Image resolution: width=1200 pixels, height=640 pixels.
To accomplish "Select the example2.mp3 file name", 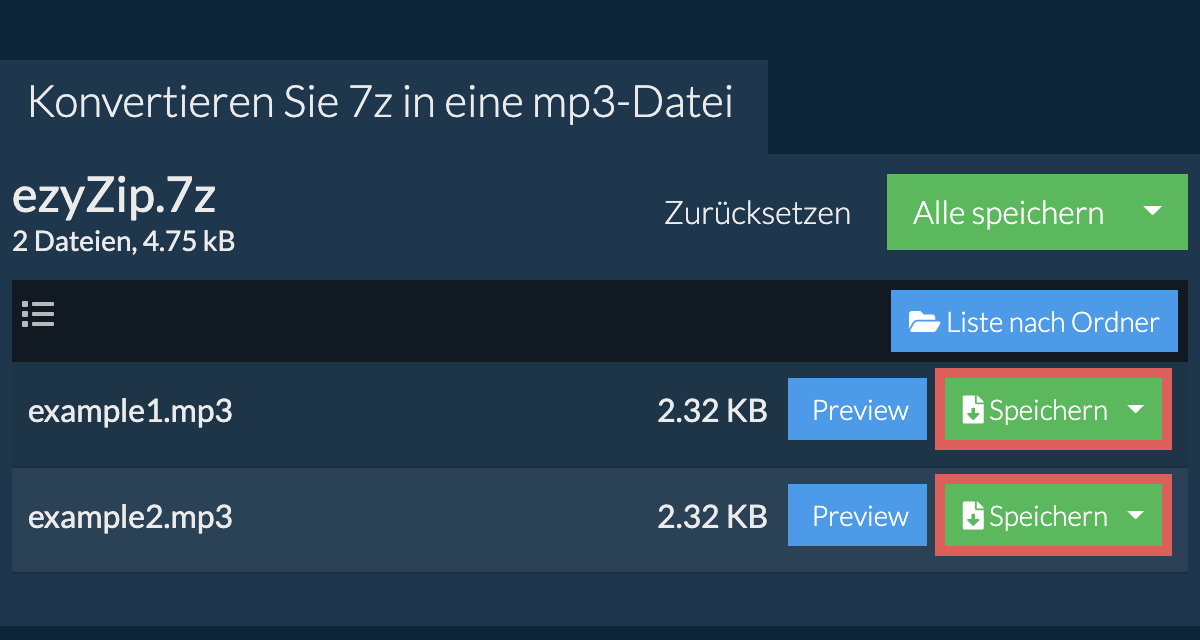I will pyautogui.click(x=130, y=518).
